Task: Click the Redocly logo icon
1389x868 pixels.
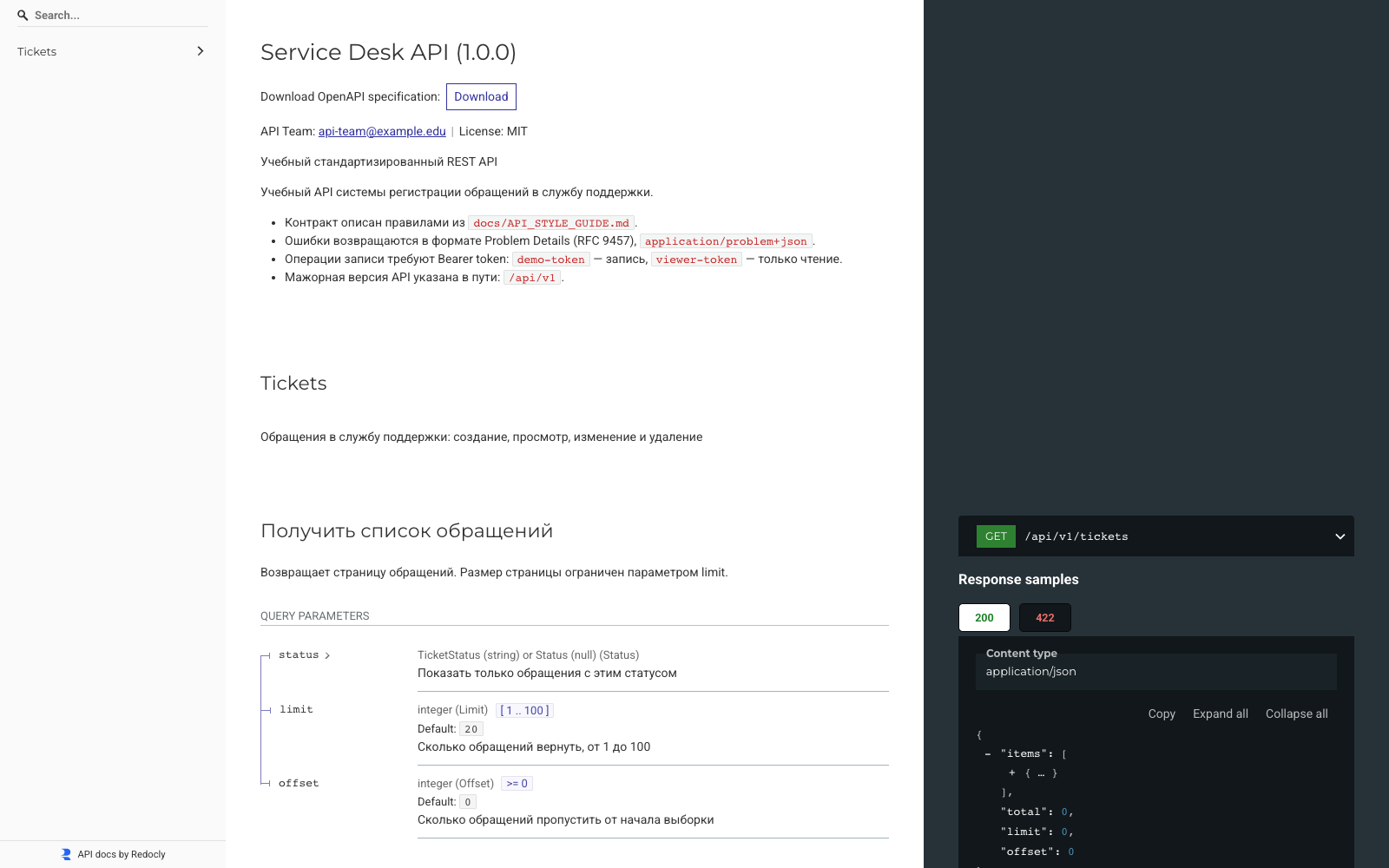Action: click(x=66, y=854)
